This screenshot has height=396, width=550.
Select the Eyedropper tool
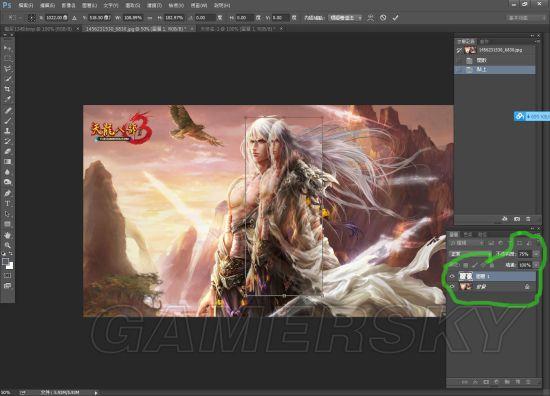click(x=7, y=99)
